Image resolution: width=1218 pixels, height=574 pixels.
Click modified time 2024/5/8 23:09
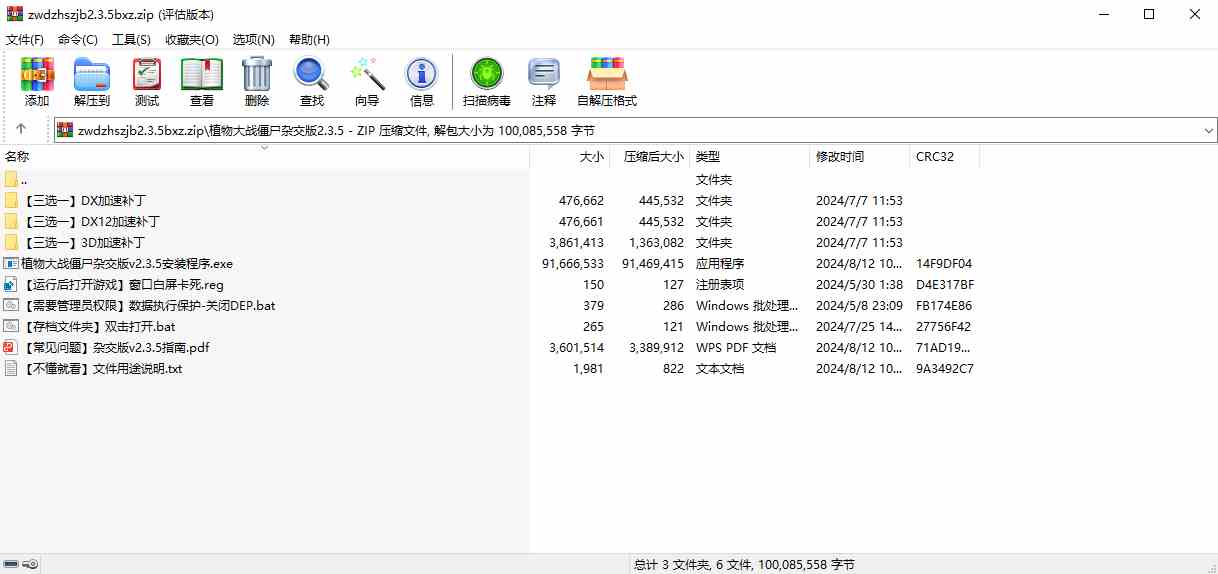859,306
